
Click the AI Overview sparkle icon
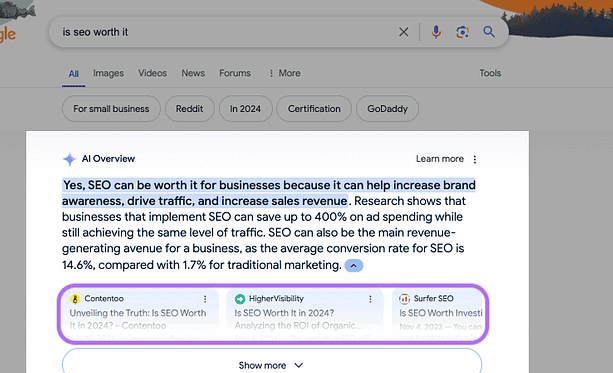point(70,159)
